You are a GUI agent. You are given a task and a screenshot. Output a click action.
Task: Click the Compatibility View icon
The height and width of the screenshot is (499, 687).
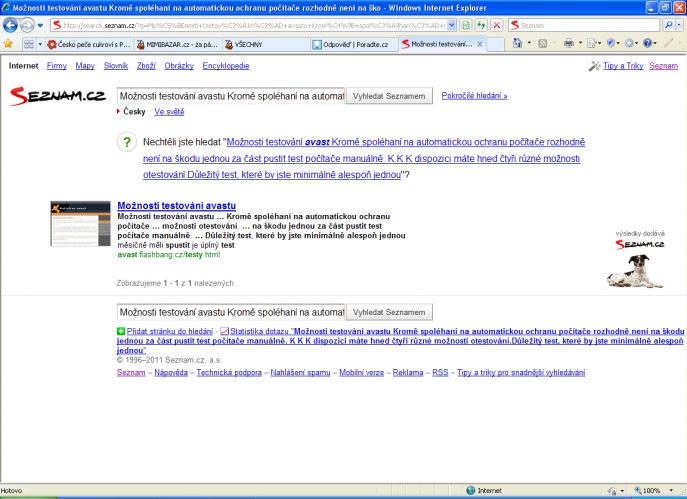466,25
